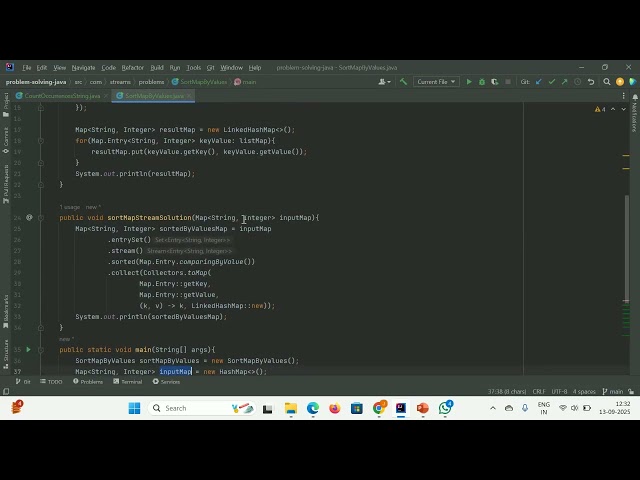
Task: Push commits with the Git arrow icon
Action: pos(564,82)
